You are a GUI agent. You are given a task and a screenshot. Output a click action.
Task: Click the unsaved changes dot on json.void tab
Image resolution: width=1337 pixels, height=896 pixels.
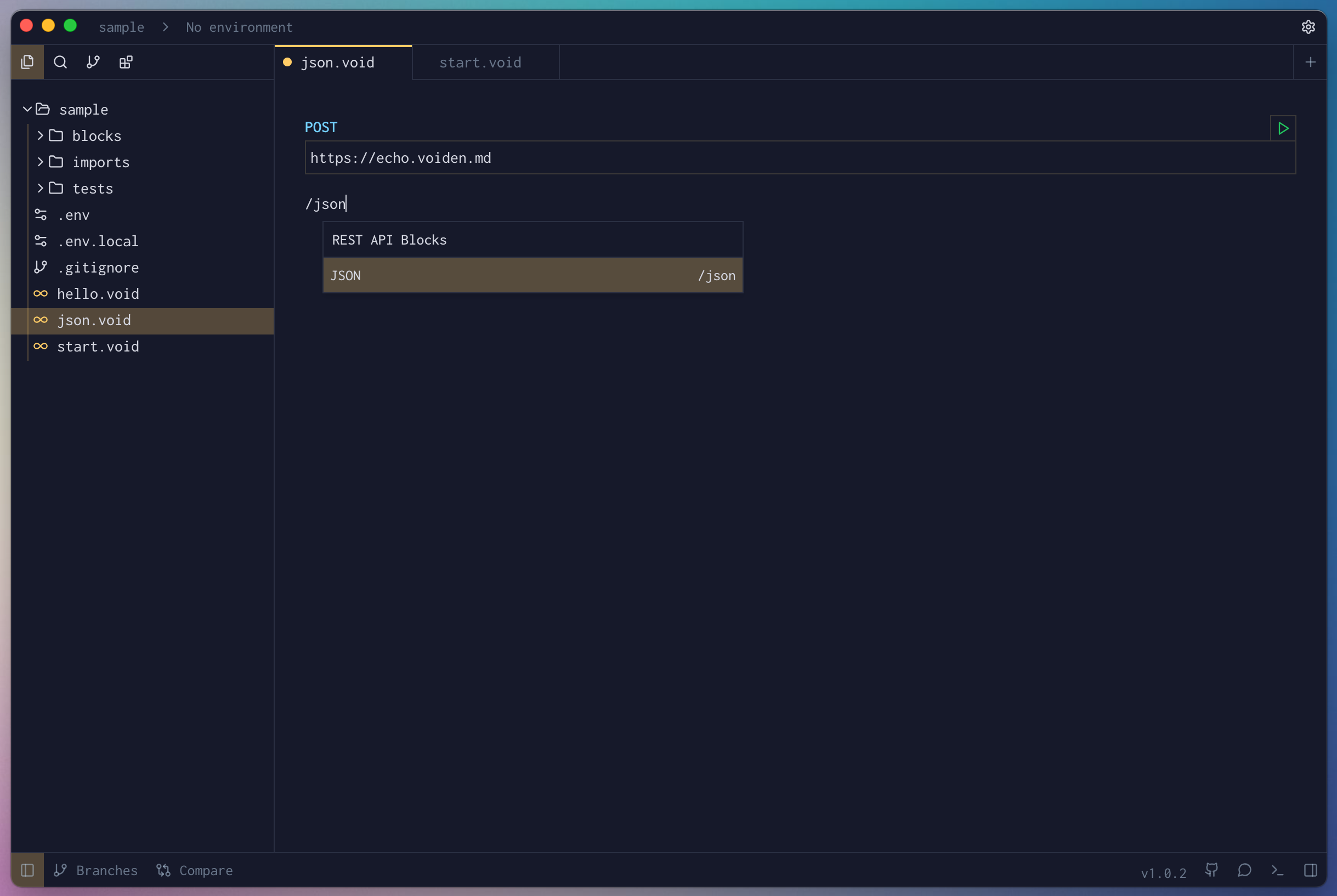point(288,63)
